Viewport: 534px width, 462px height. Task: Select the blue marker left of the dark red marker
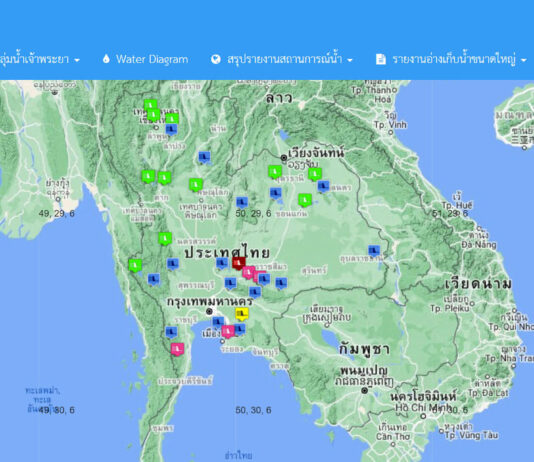pos(222,263)
